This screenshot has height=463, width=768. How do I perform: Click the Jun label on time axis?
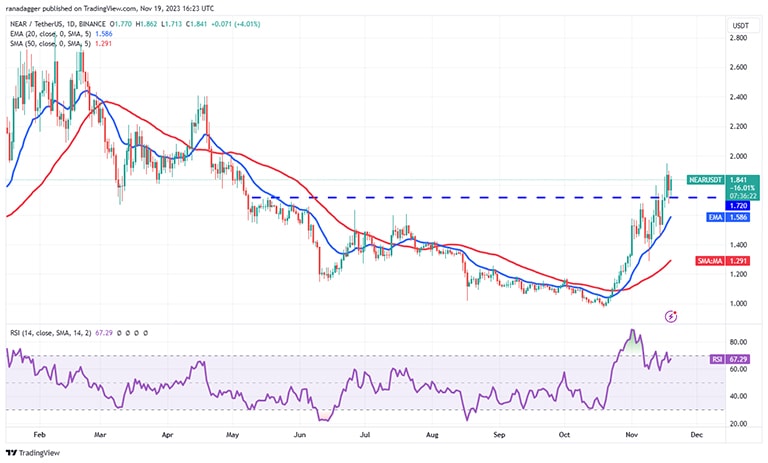tap(299, 435)
